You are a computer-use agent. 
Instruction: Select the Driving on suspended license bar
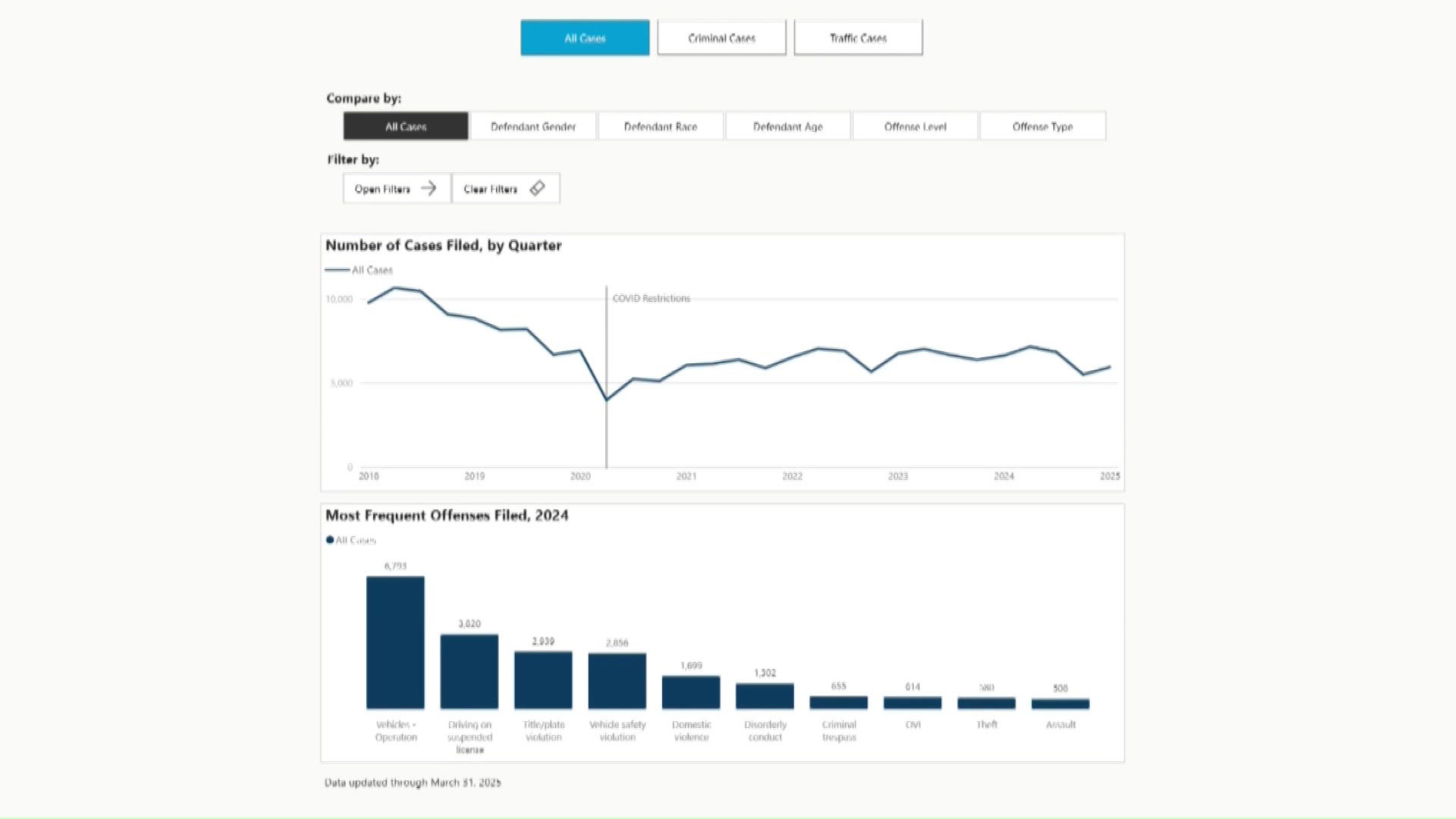(469, 671)
